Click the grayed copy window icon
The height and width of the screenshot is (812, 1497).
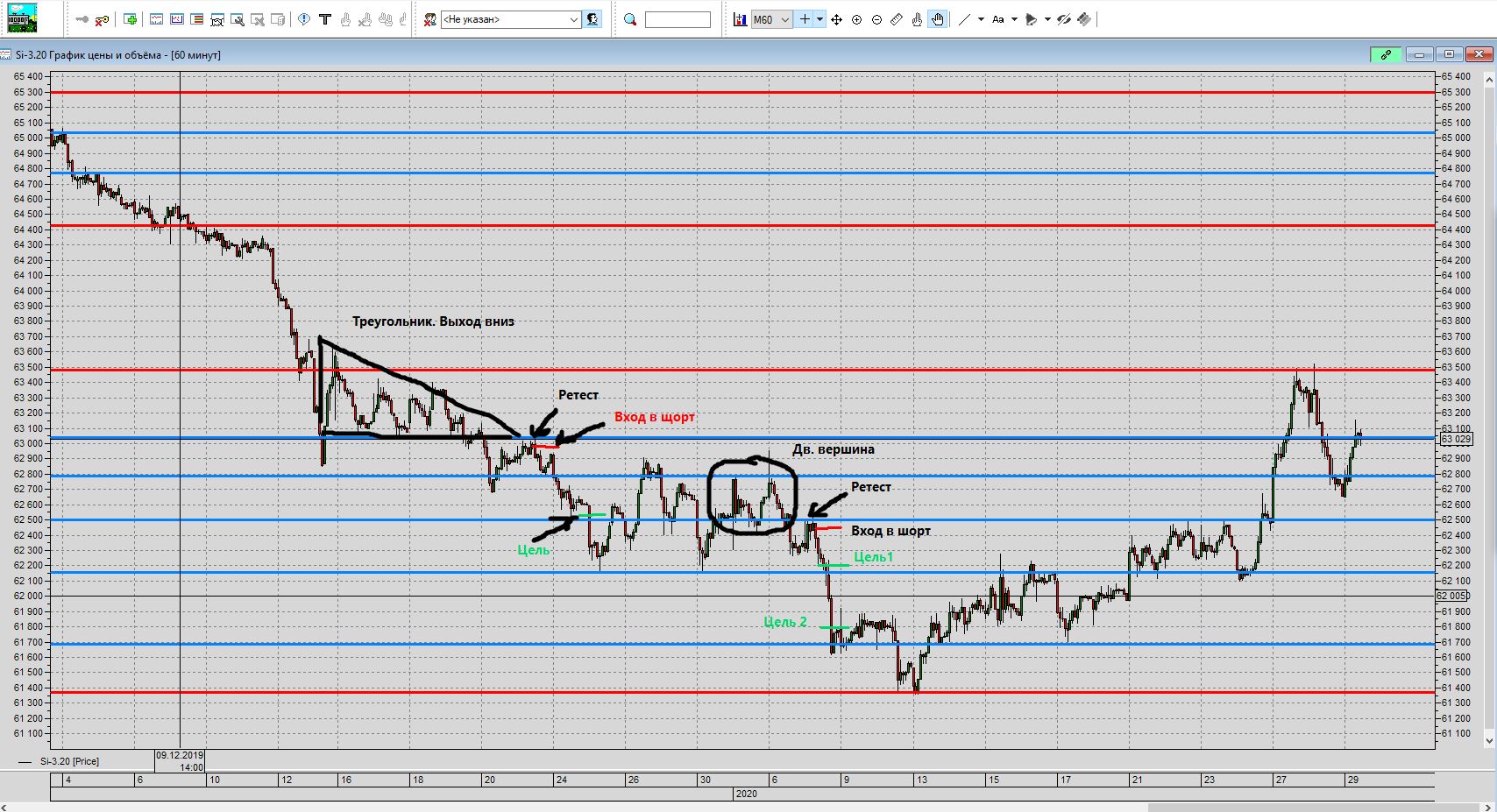coord(278,19)
